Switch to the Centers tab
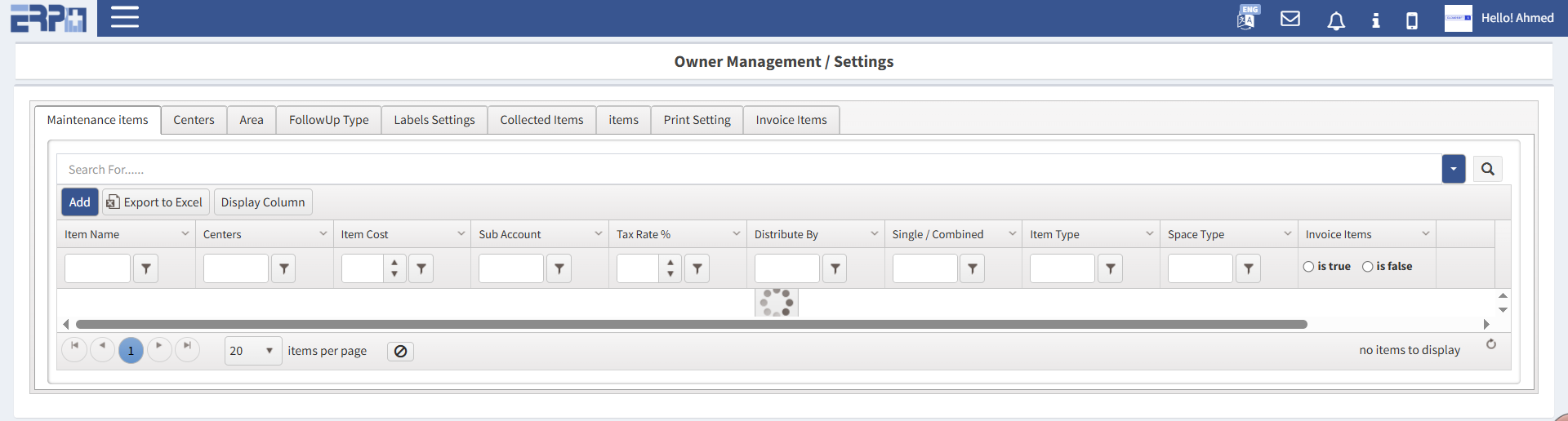 (x=194, y=120)
